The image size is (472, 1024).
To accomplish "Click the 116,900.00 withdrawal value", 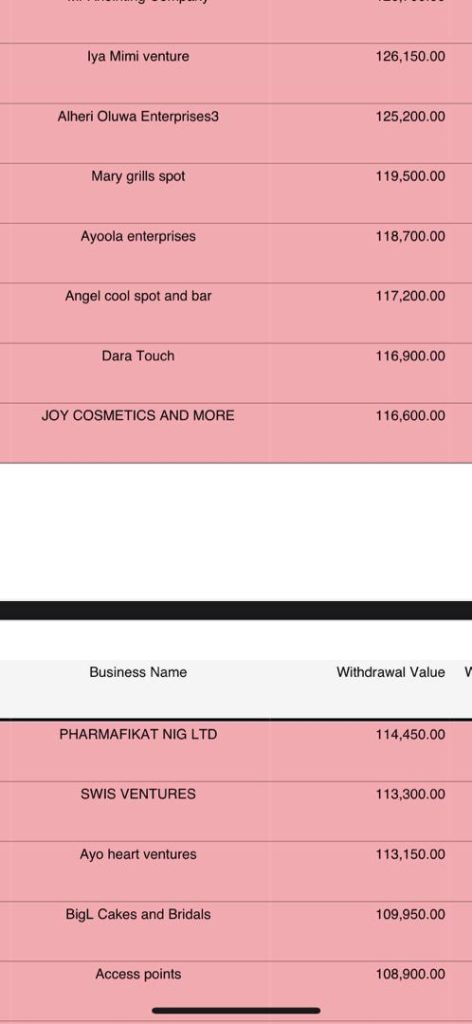I will [x=411, y=356].
